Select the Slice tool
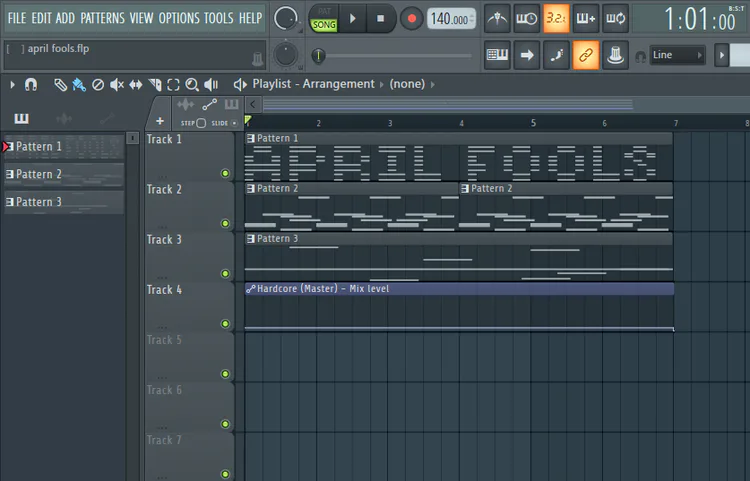The image size is (750, 481). (154, 85)
